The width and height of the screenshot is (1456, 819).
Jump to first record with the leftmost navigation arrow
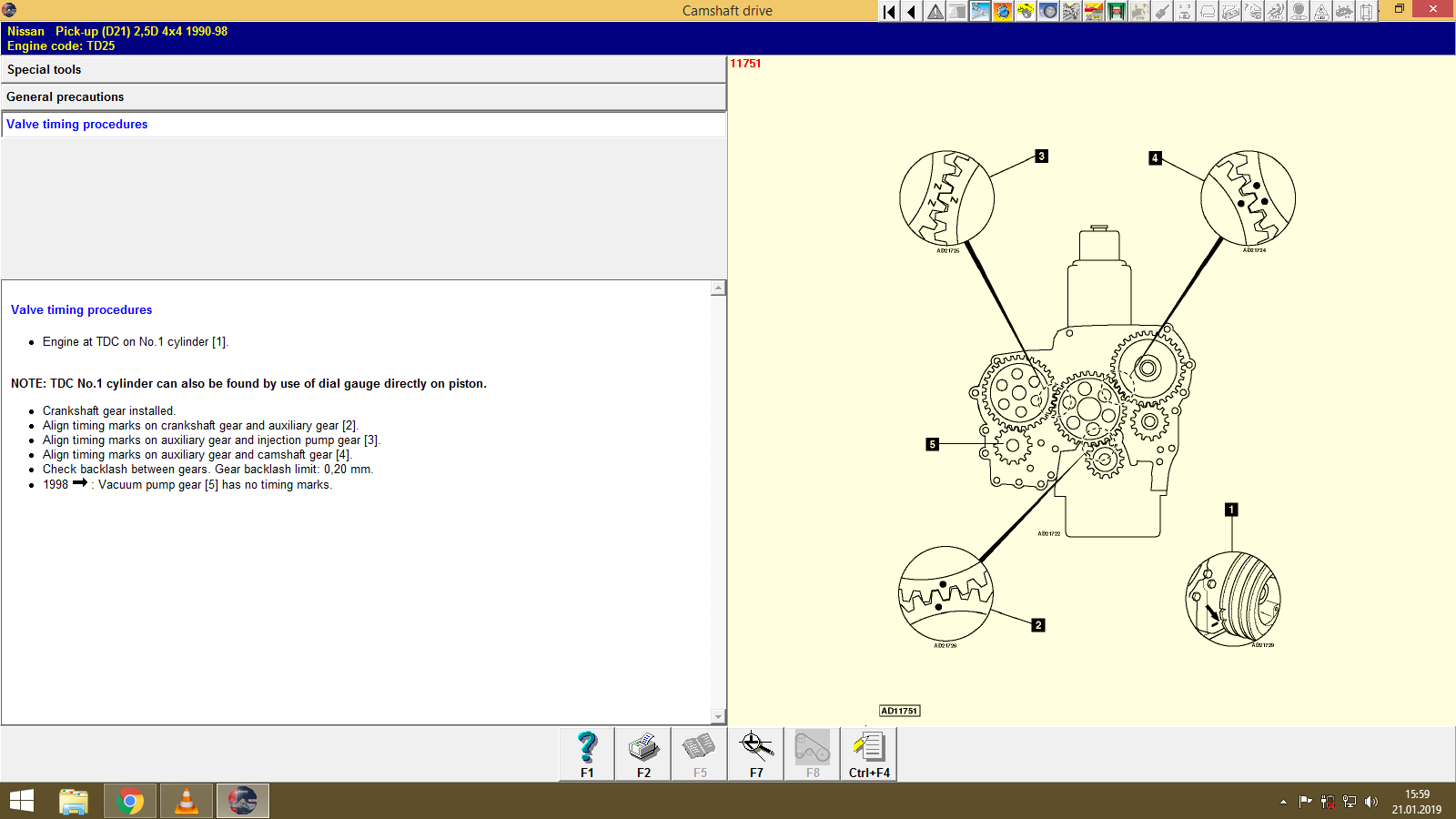click(888, 11)
